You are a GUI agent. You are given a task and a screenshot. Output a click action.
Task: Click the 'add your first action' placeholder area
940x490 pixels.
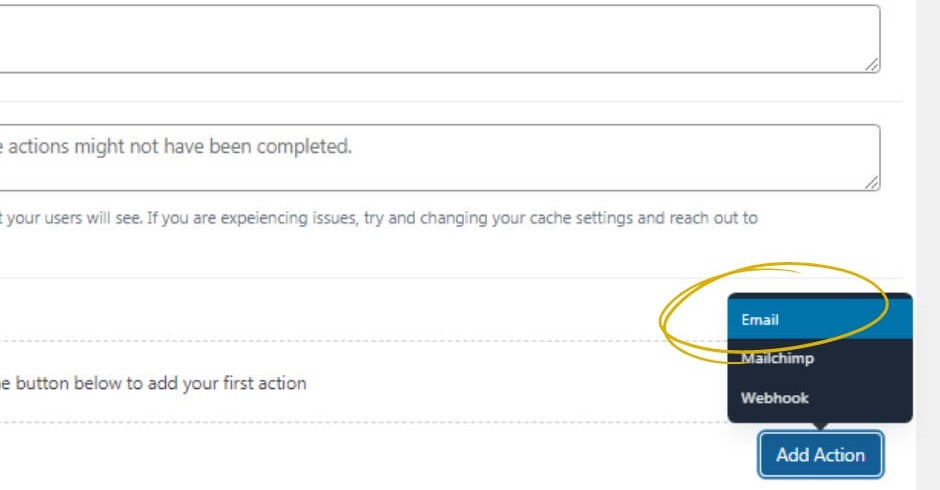coord(360,382)
